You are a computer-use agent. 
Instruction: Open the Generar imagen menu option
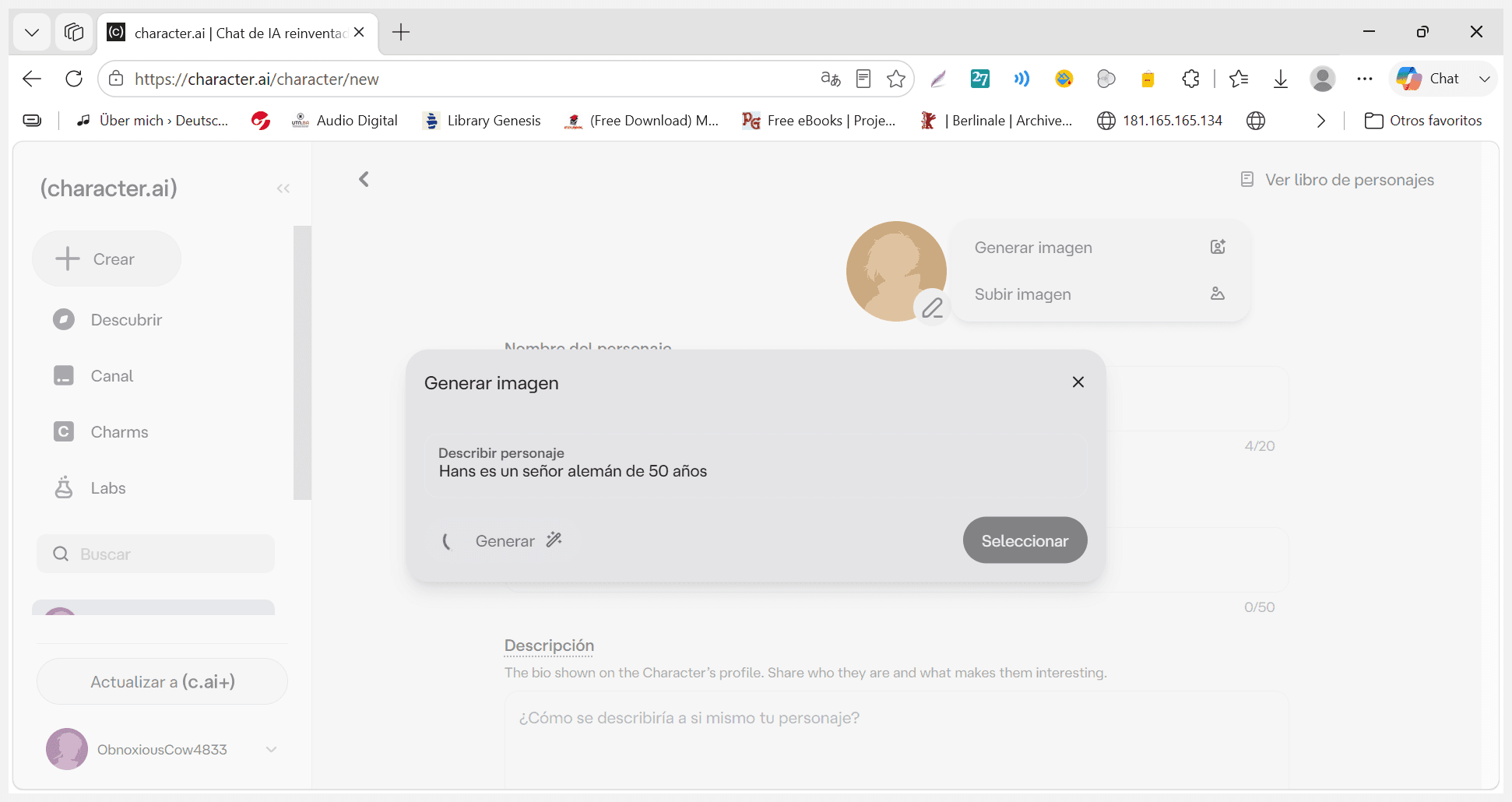click(1100, 248)
